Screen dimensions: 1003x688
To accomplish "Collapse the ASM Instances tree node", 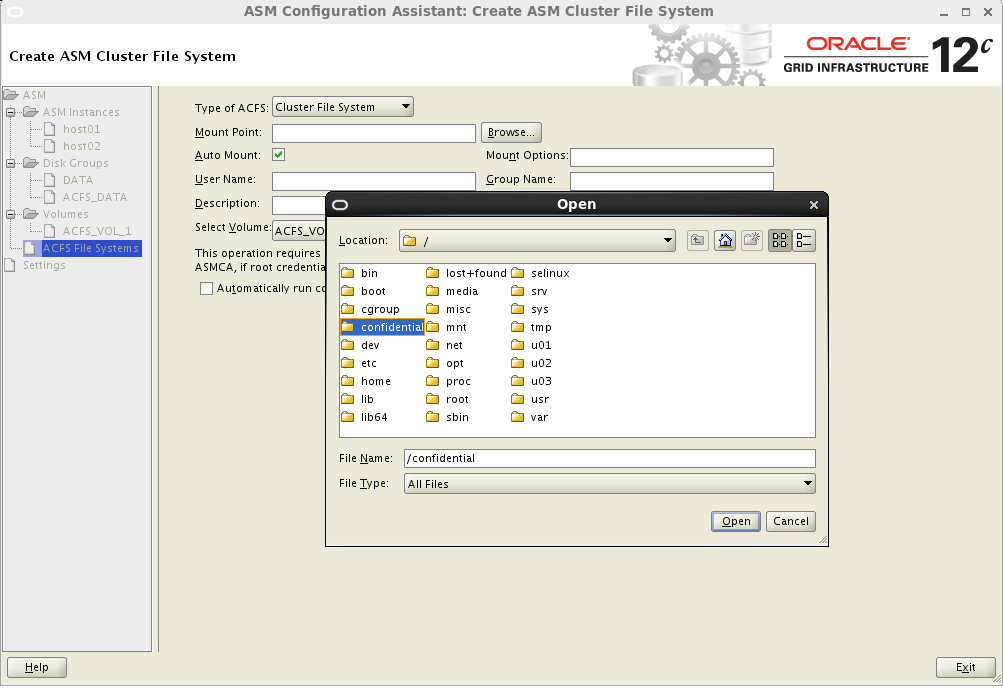I will 10,112.
